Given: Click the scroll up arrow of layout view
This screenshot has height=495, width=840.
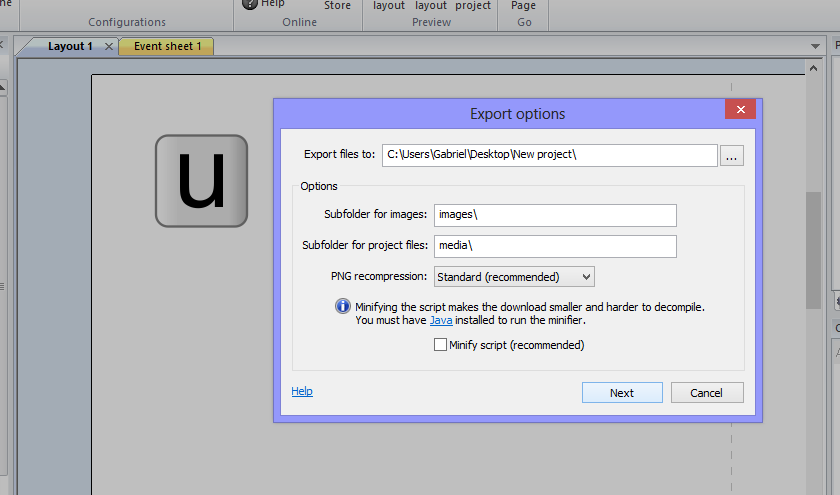Looking at the screenshot, I should pyautogui.click(x=813, y=64).
